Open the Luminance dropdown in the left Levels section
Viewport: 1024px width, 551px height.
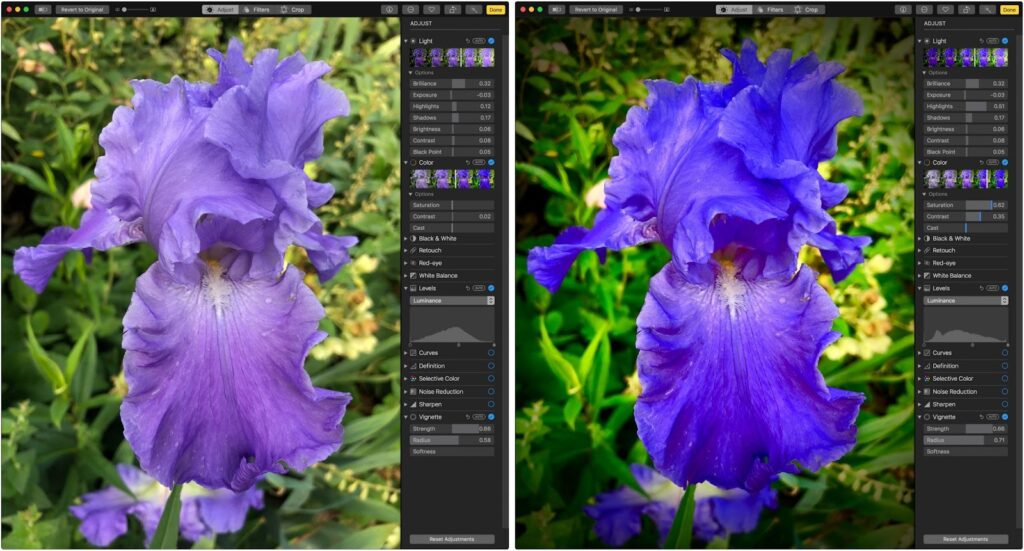(x=452, y=300)
